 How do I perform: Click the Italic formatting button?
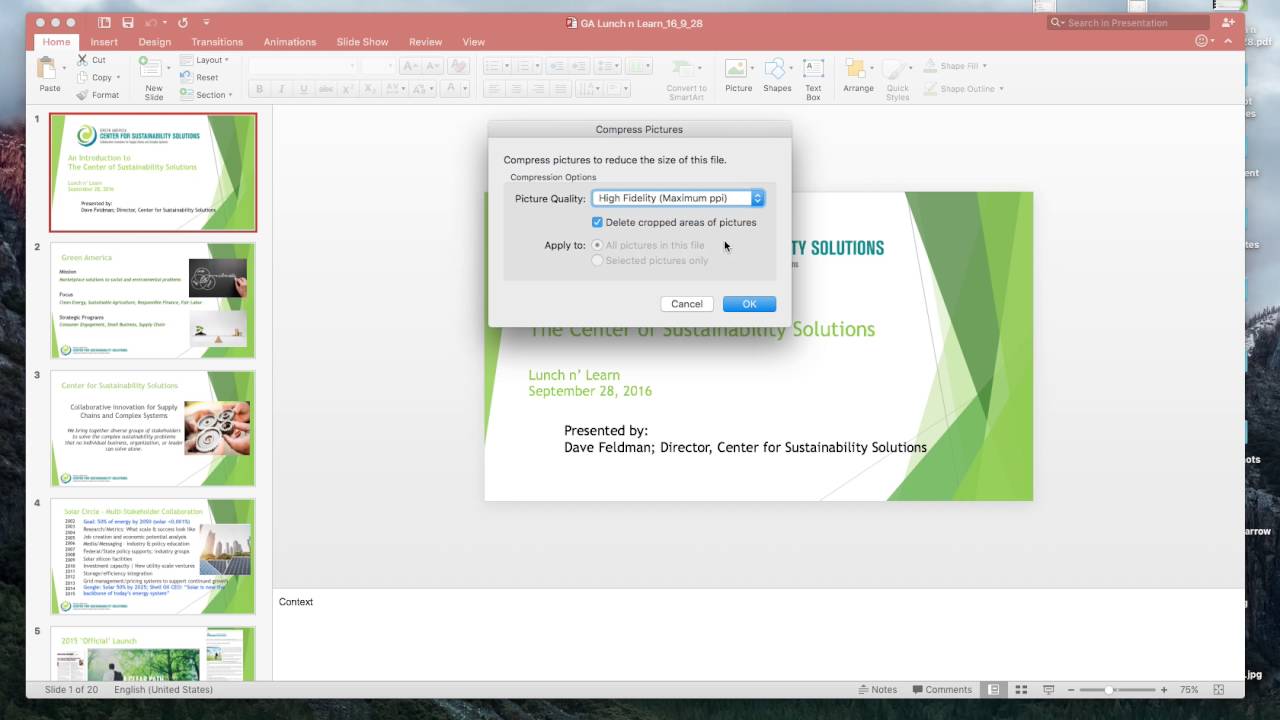(281, 89)
